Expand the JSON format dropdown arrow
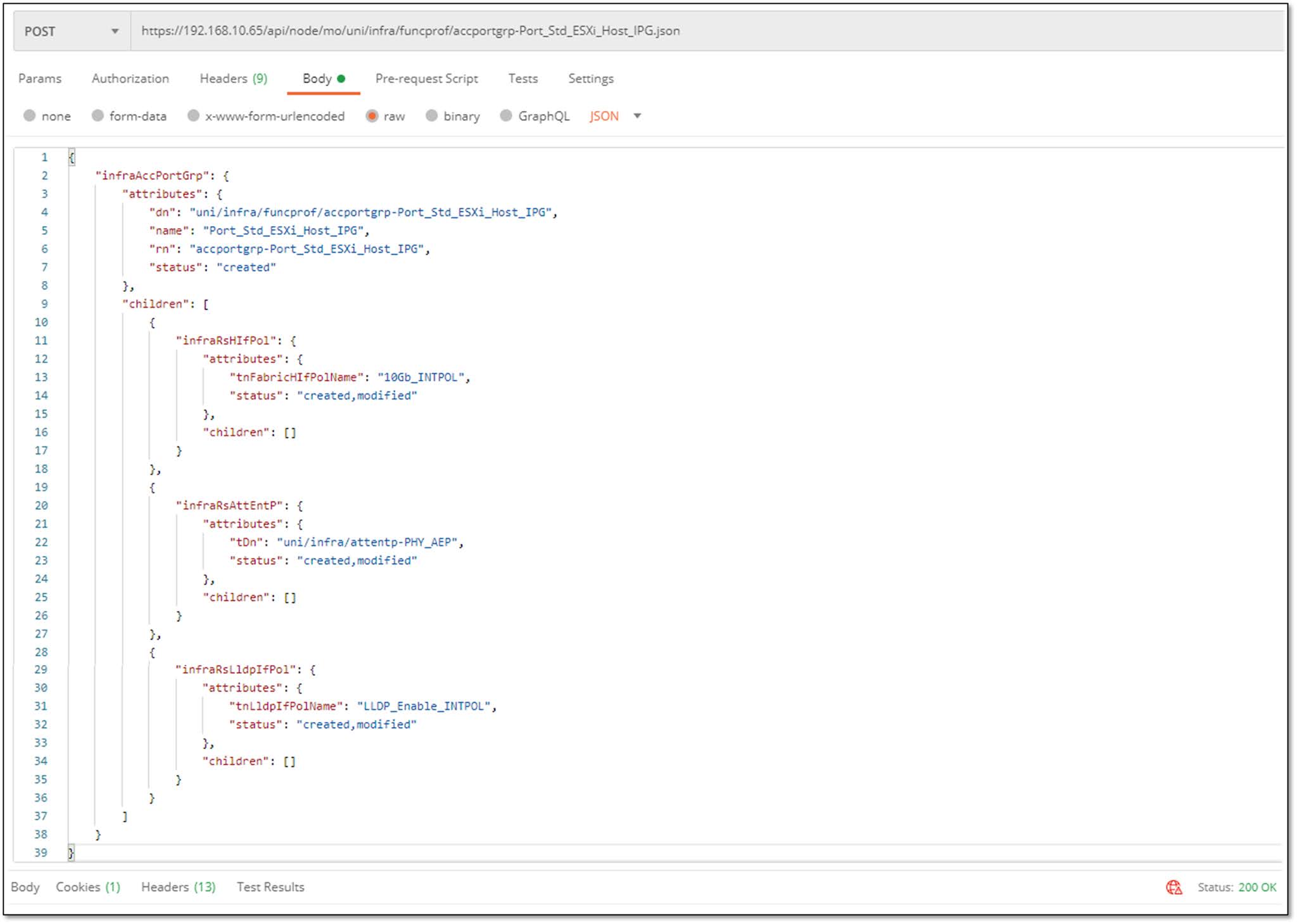The image size is (1297, 924). pyautogui.click(x=638, y=116)
